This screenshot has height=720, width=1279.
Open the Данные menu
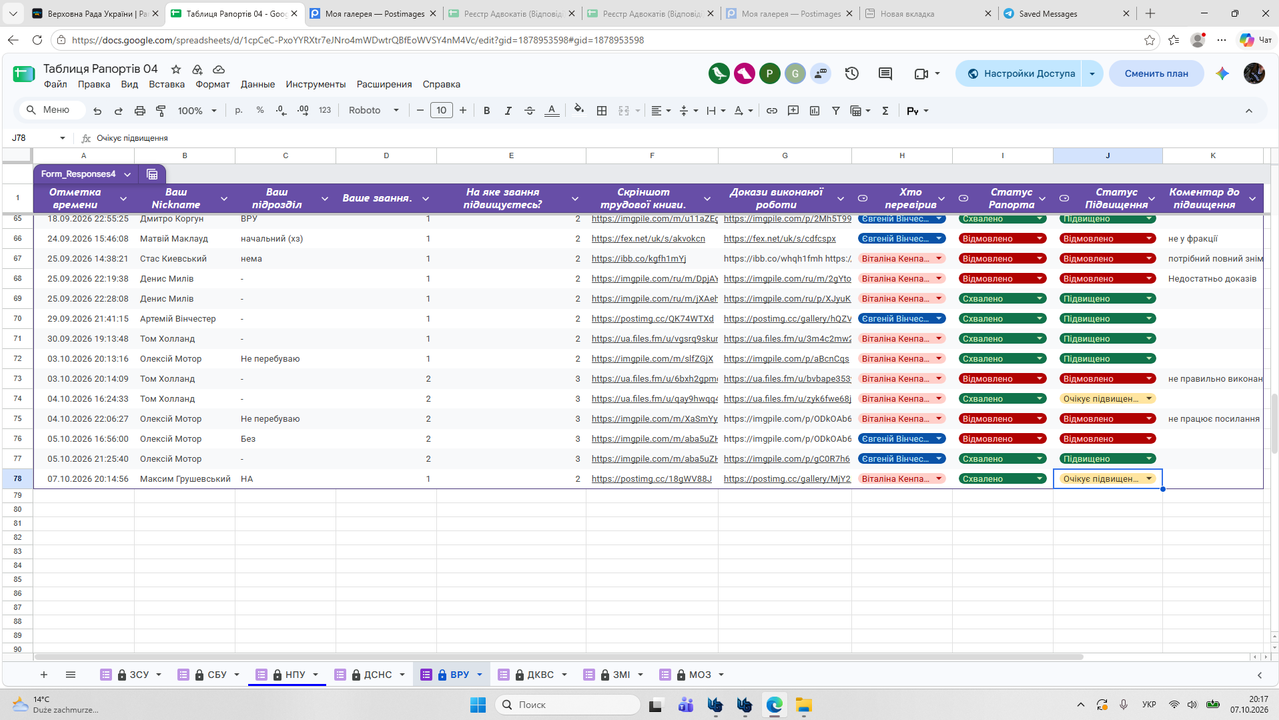[257, 85]
